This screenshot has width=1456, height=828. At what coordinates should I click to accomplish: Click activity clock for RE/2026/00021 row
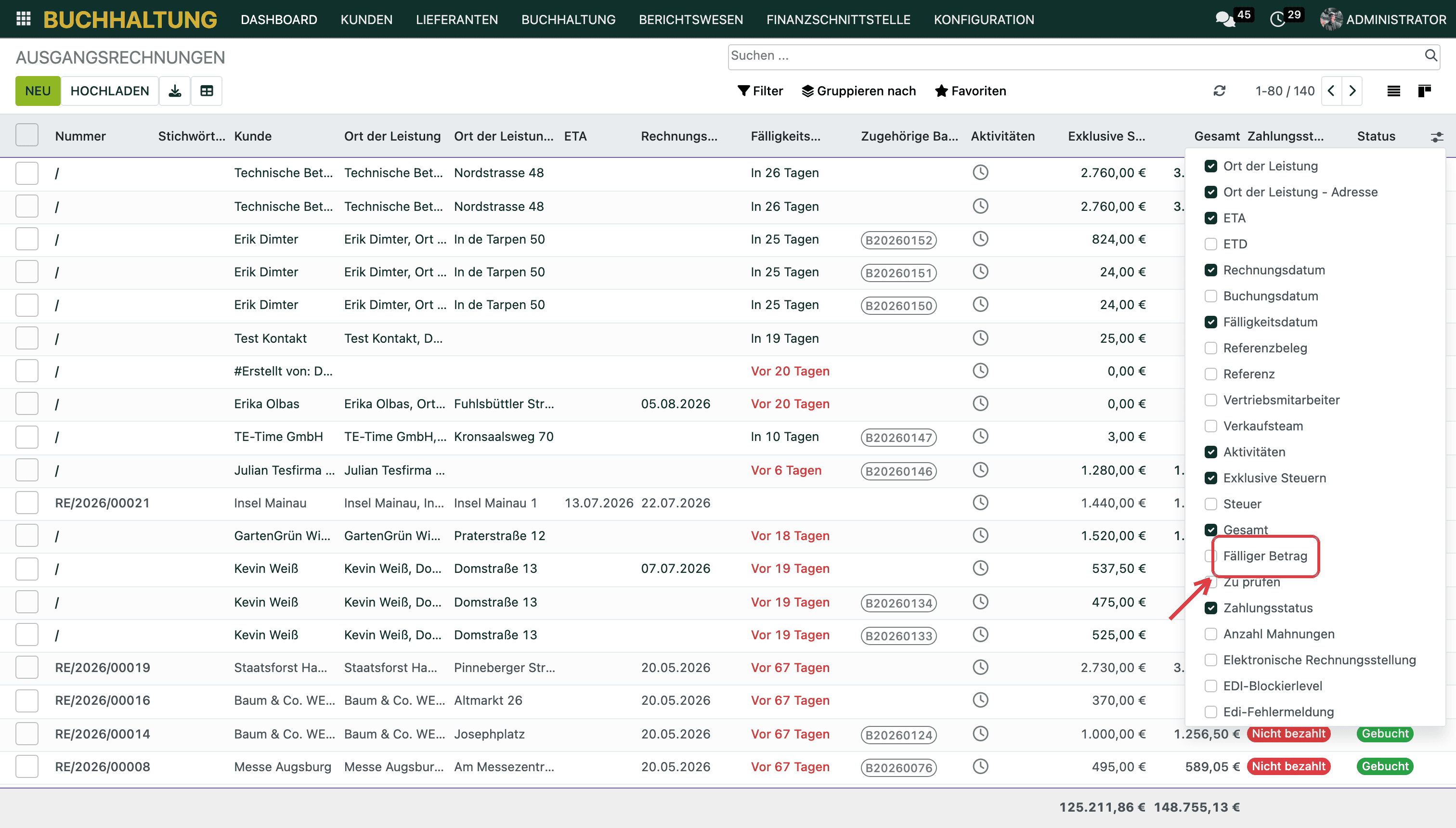[980, 503]
